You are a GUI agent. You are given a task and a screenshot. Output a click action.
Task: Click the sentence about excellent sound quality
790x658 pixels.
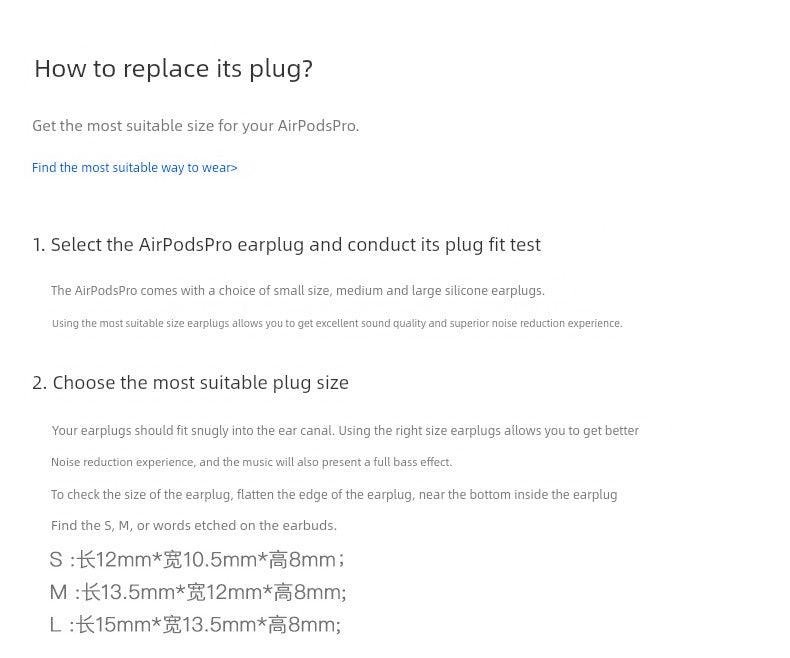[337, 324]
